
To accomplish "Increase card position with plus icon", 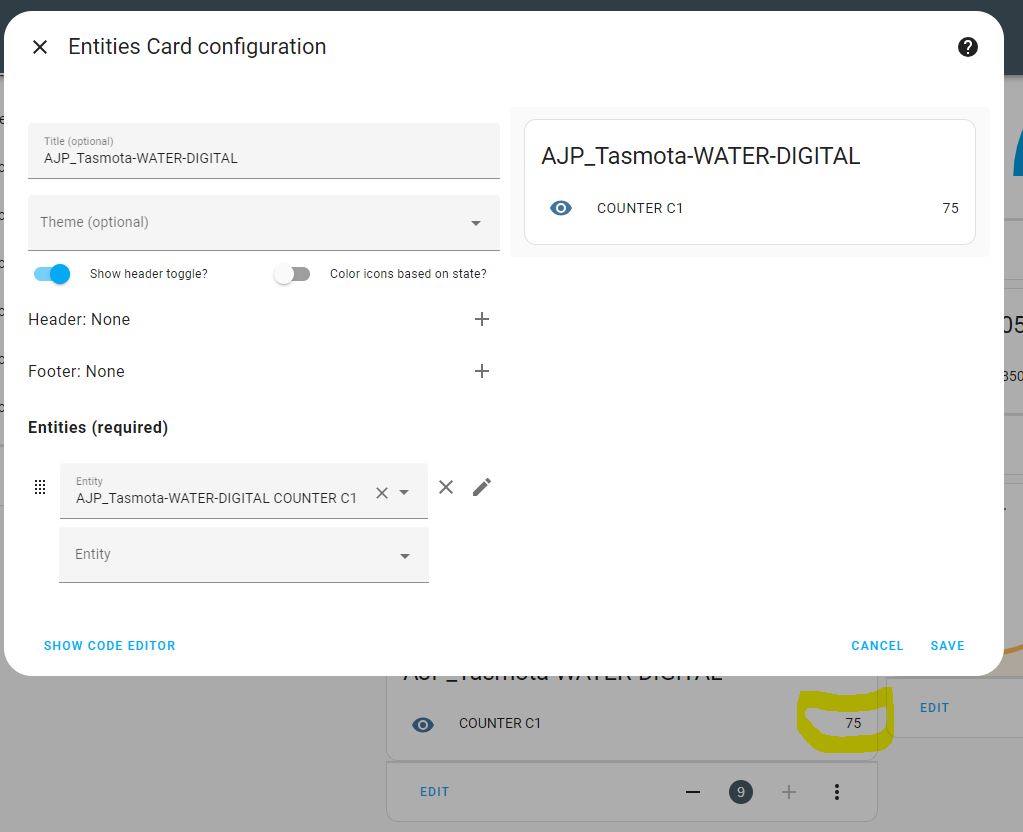I will [x=789, y=792].
